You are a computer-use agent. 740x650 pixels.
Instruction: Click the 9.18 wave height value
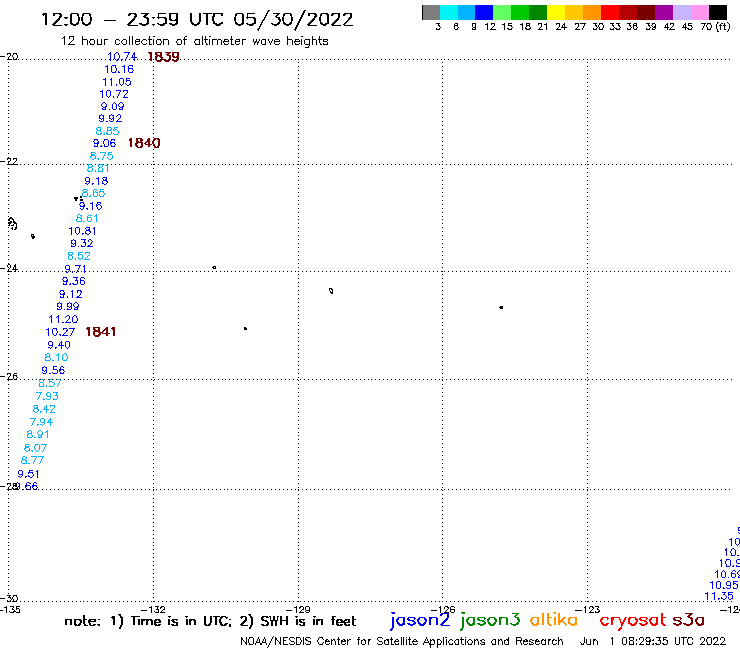click(x=96, y=181)
